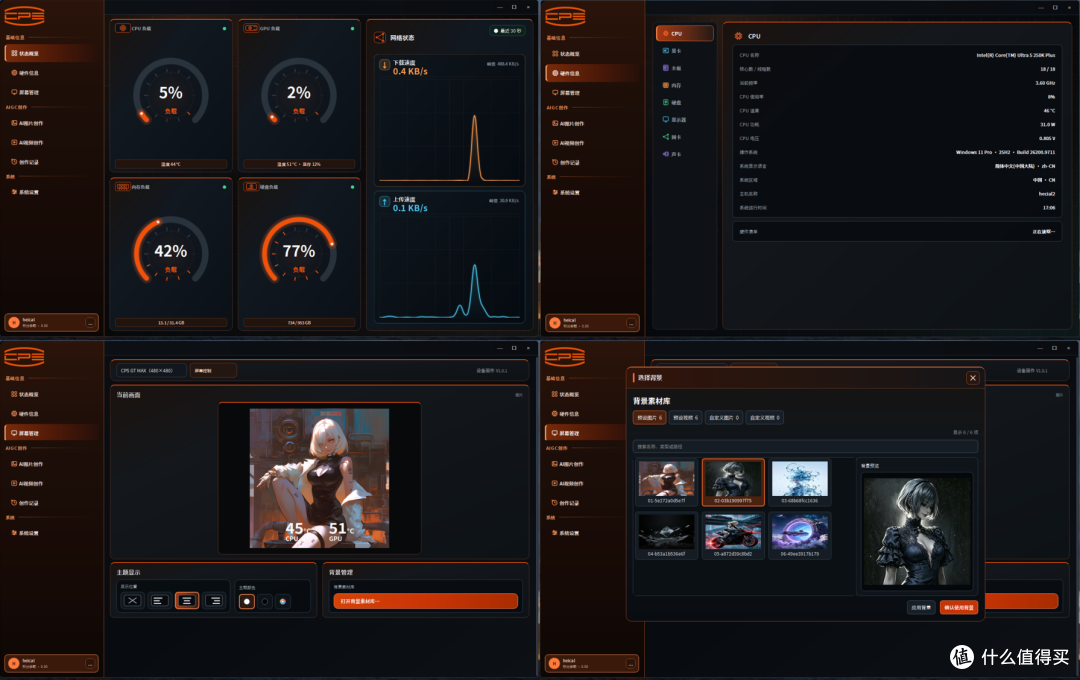1080x680 pixels.
Task: Click the 屏幕管理 icon in the gauges window sidebar
Action: coord(14,92)
